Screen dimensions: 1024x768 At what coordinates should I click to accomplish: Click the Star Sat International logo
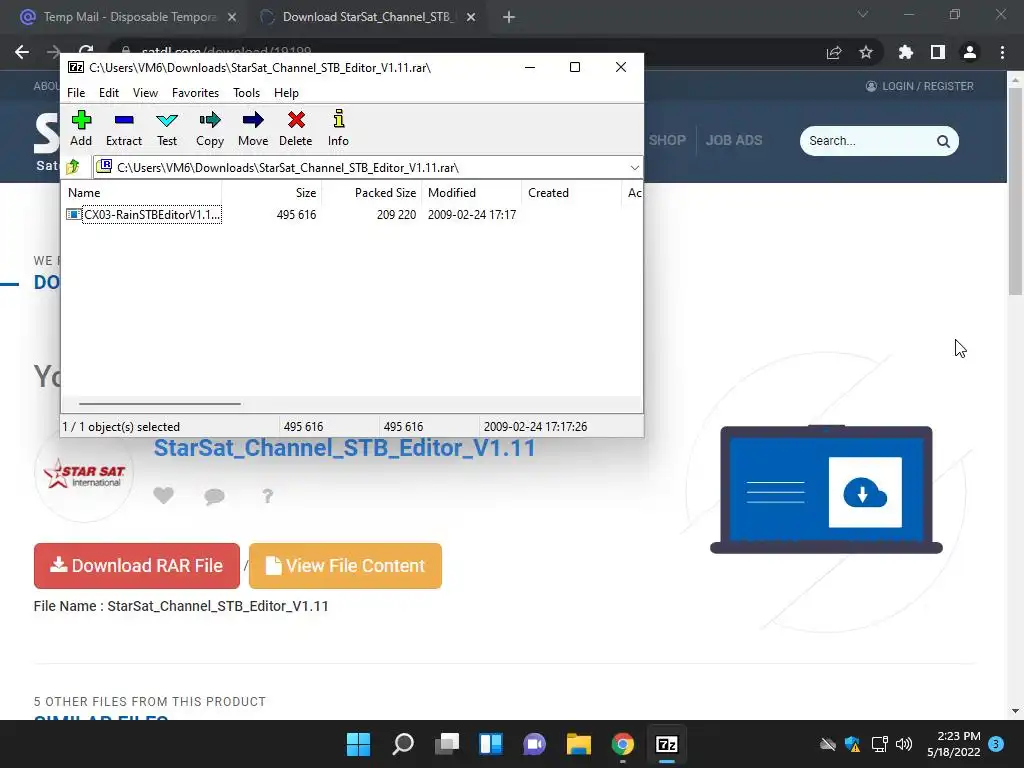point(84,473)
